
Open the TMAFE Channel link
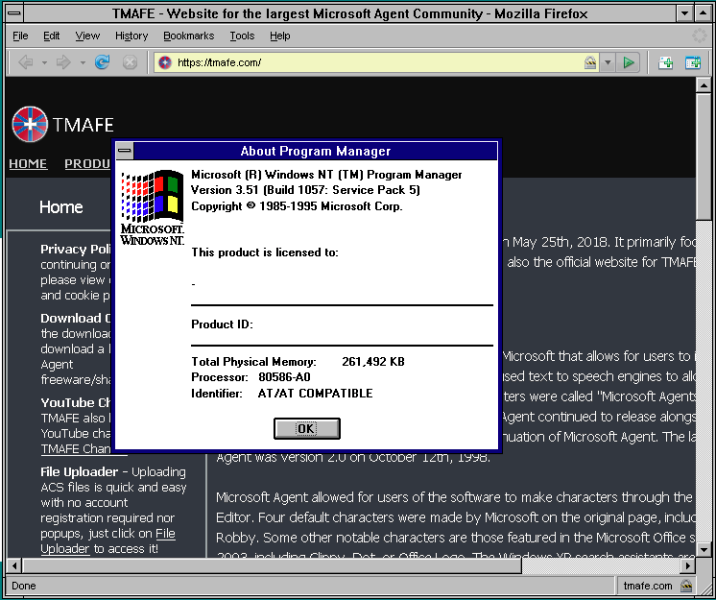(76, 449)
